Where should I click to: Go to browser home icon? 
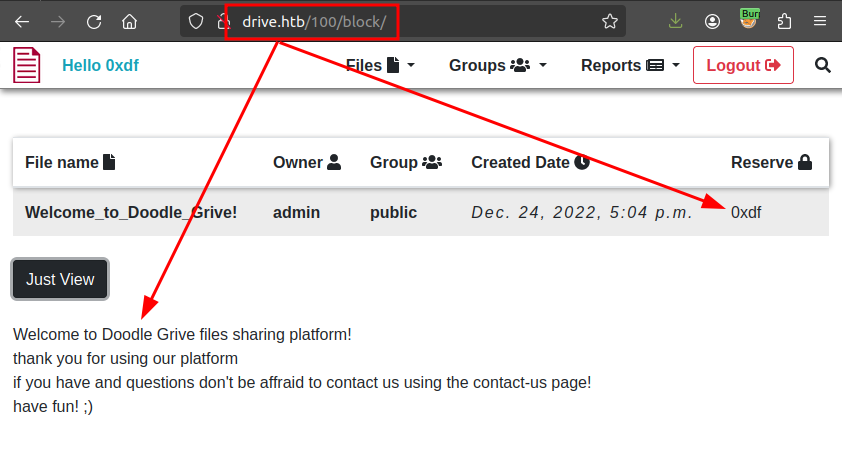[x=129, y=21]
